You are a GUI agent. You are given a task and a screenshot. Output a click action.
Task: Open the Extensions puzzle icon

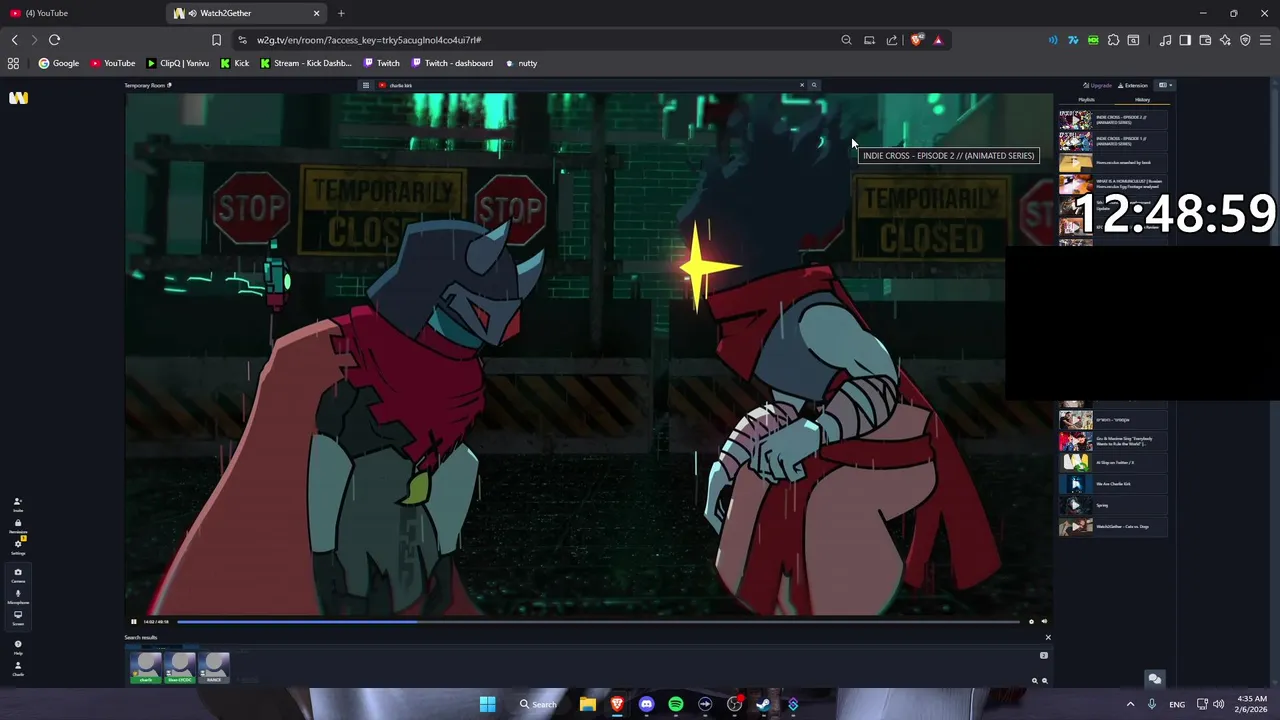click(1113, 40)
